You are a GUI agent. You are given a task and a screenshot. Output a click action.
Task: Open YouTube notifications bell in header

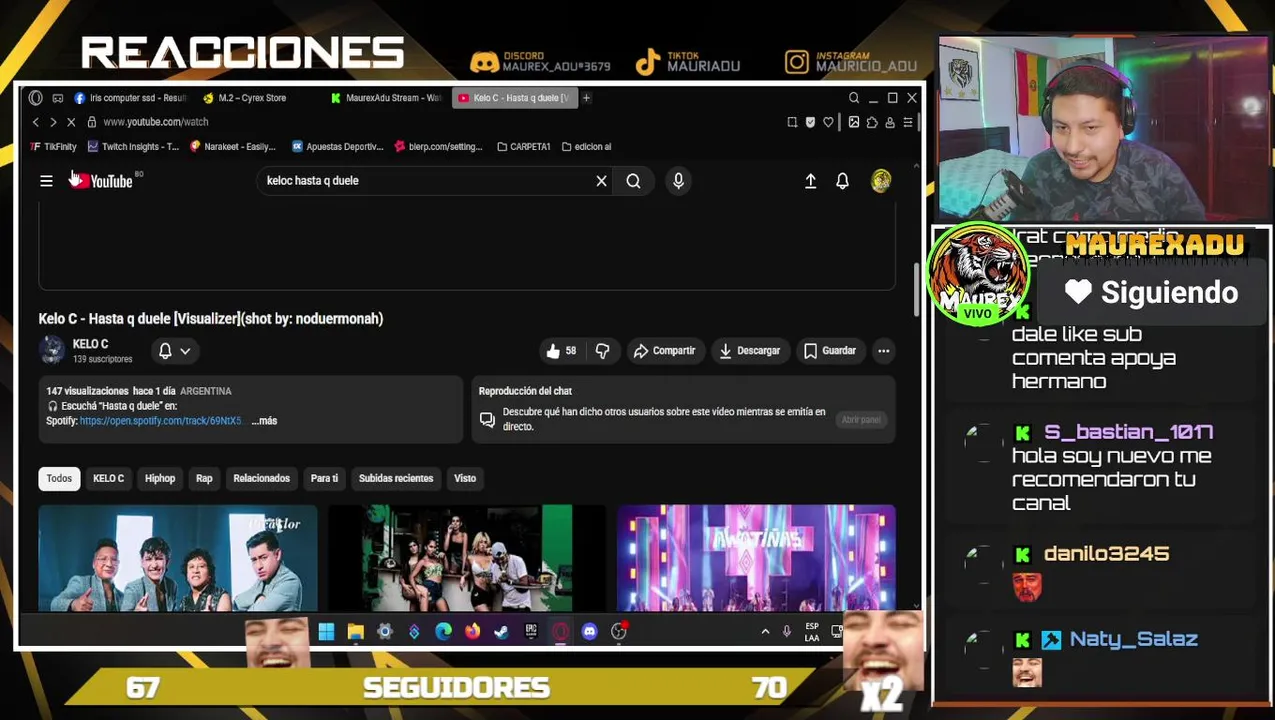tap(842, 181)
